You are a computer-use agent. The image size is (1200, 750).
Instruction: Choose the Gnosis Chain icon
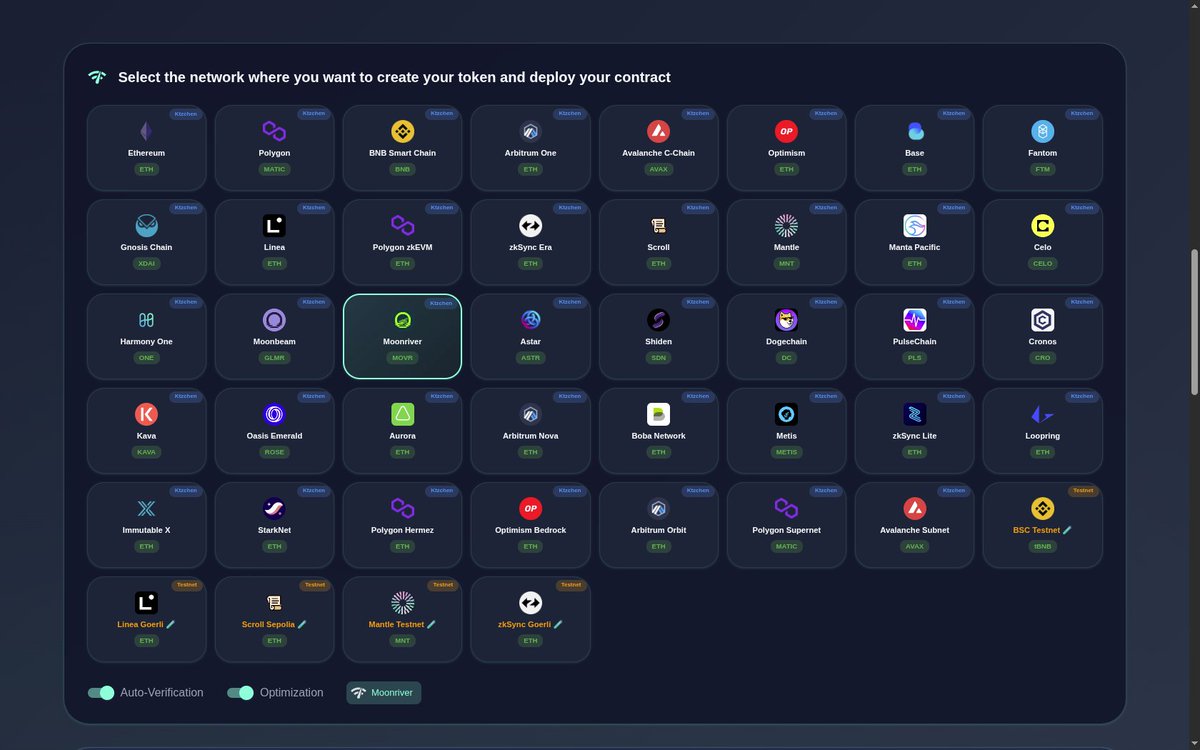point(146,225)
